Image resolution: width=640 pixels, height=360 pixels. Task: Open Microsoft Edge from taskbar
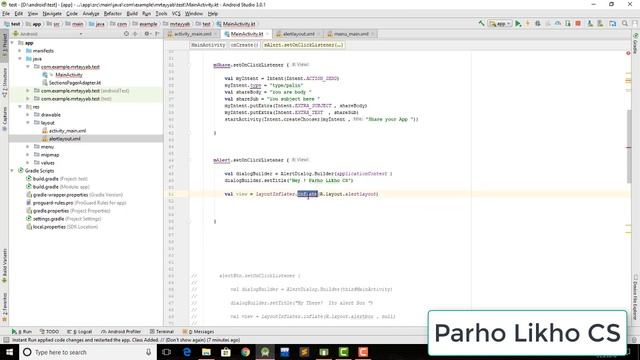pyautogui.click(x=187, y=352)
